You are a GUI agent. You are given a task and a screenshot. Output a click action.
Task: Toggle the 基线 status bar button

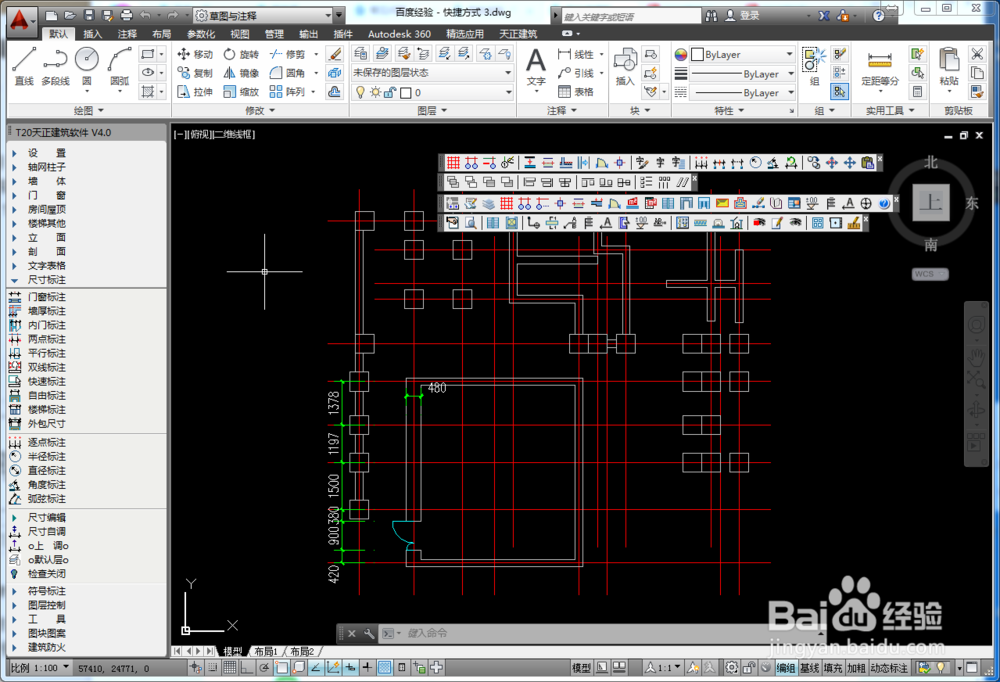coord(809,668)
